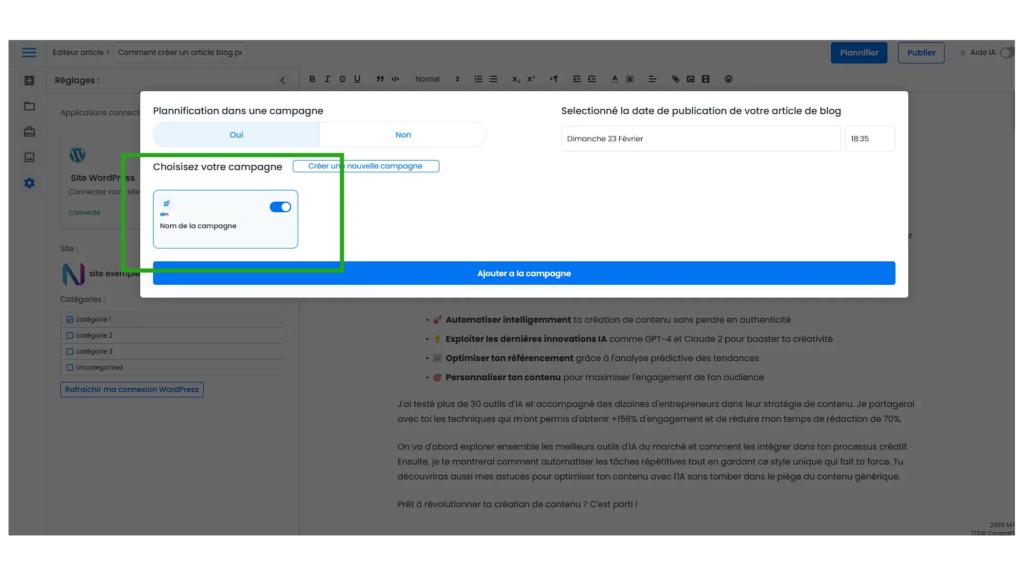
Task: Apply subscript formatting
Action: (516, 79)
